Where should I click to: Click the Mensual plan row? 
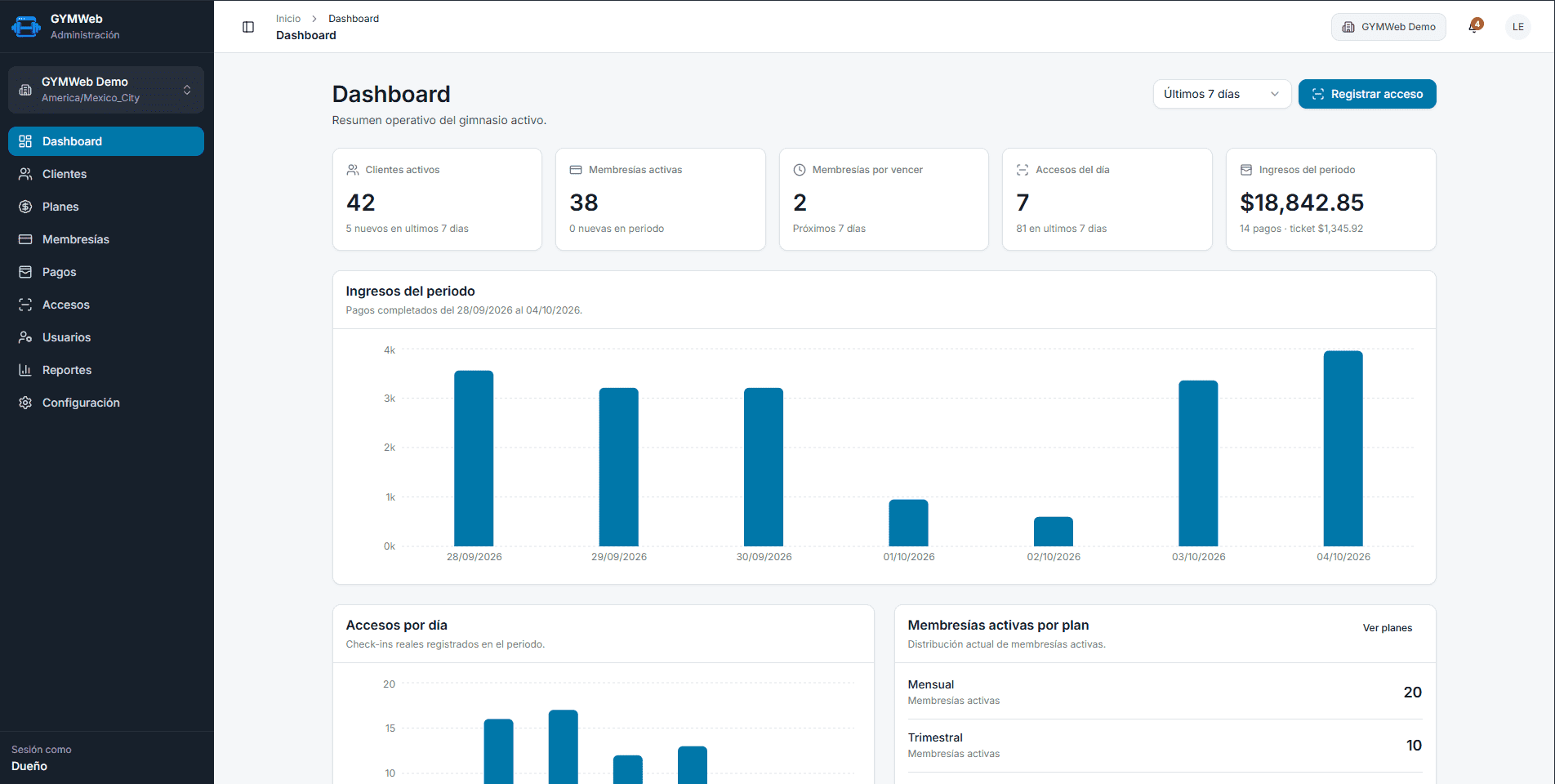pyautogui.click(x=1165, y=693)
